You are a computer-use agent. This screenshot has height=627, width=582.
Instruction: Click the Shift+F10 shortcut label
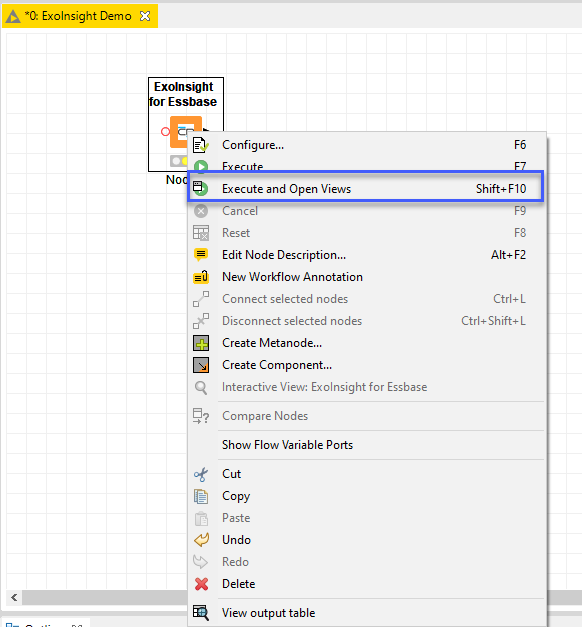pos(501,188)
